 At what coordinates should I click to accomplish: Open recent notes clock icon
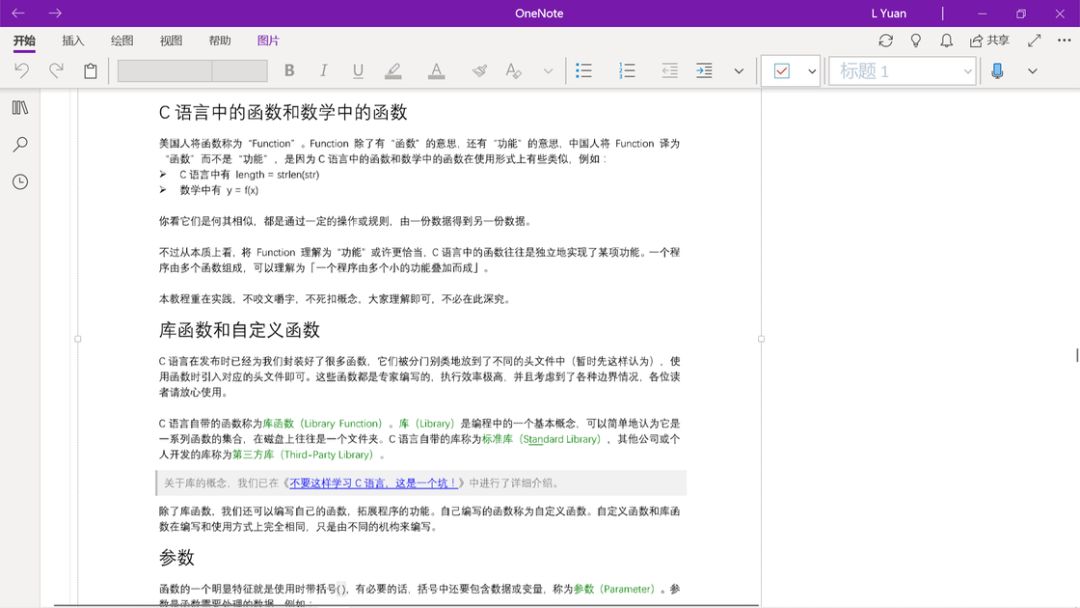pyautogui.click(x=20, y=182)
